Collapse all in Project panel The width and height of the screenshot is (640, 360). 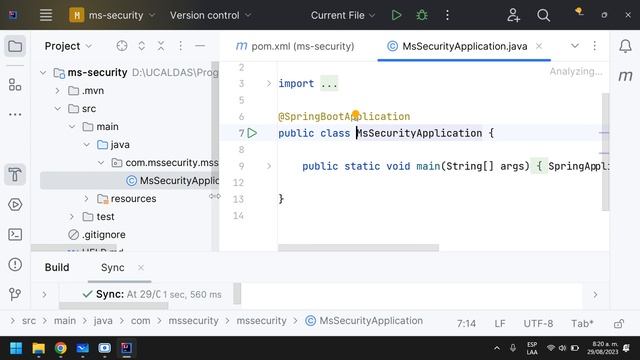161,46
